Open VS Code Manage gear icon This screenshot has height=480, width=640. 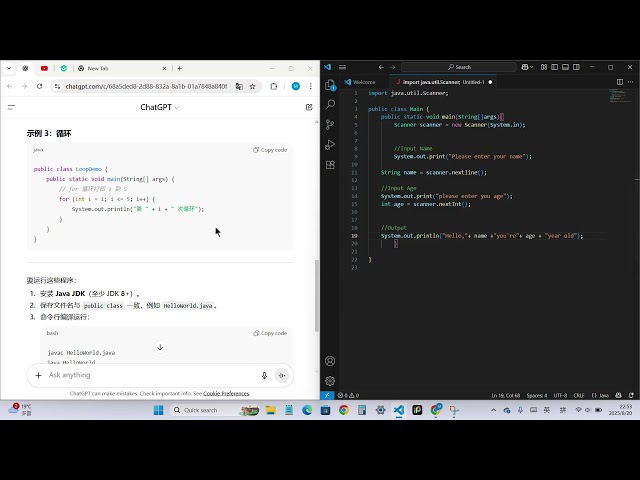330,381
